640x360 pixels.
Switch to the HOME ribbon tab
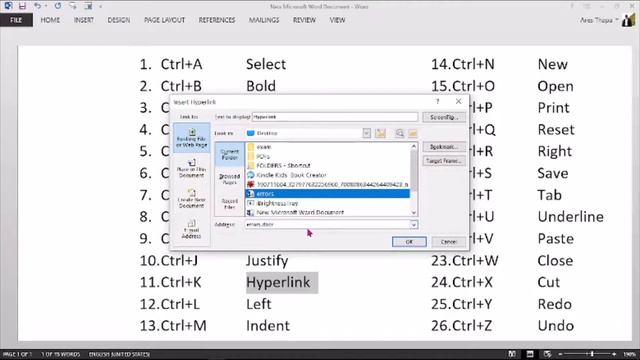(50, 20)
